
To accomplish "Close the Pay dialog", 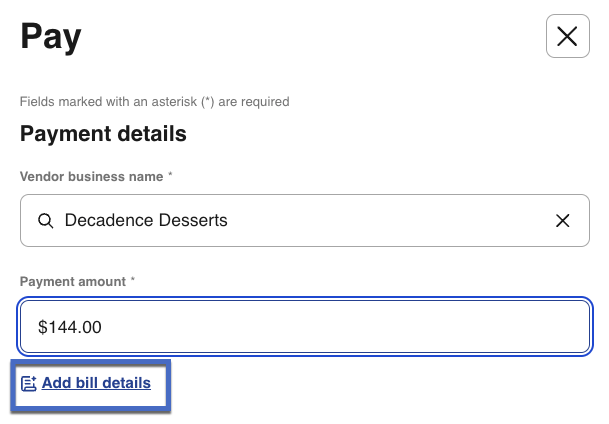I will point(567,37).
